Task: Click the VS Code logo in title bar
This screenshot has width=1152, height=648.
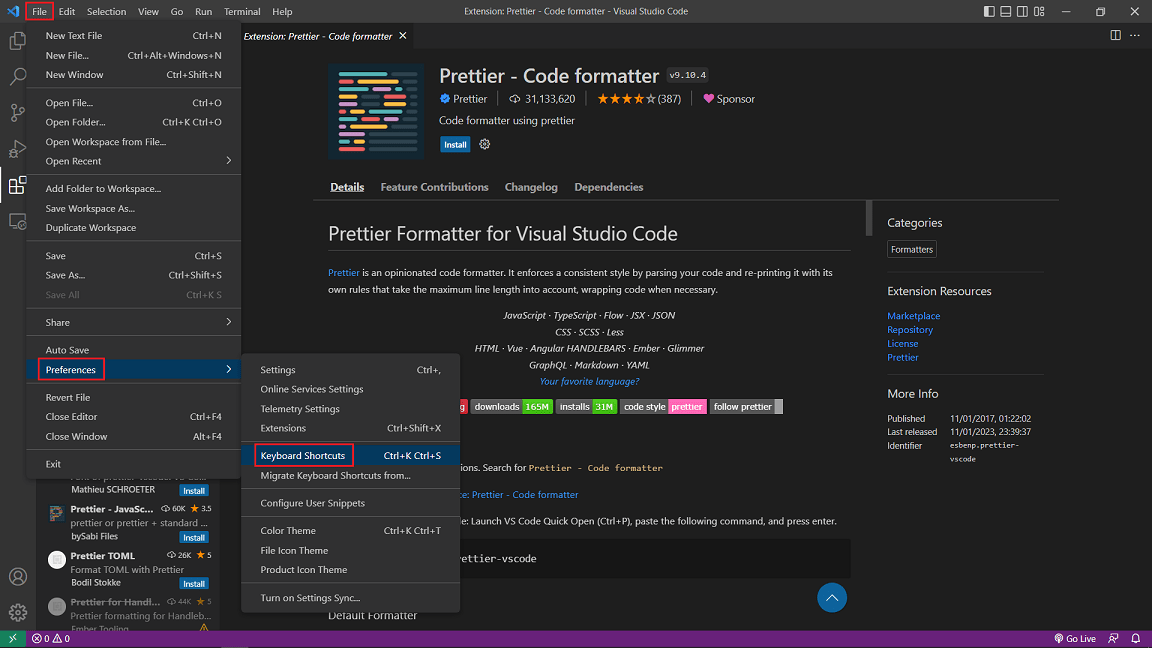Action: click(x=12, y=11)
